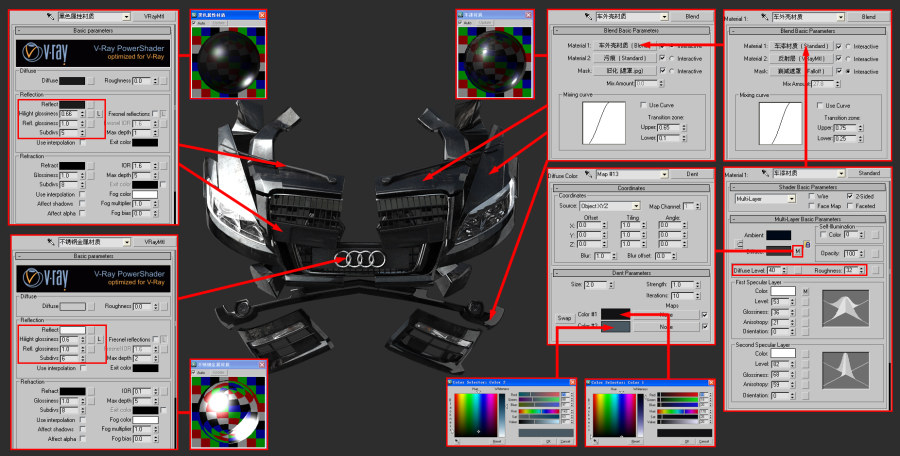Open Refract map slot in upper VRayMtl panel
Image resolution: width=900 pixels, height=456 pixels.
[x=91, y=165]
